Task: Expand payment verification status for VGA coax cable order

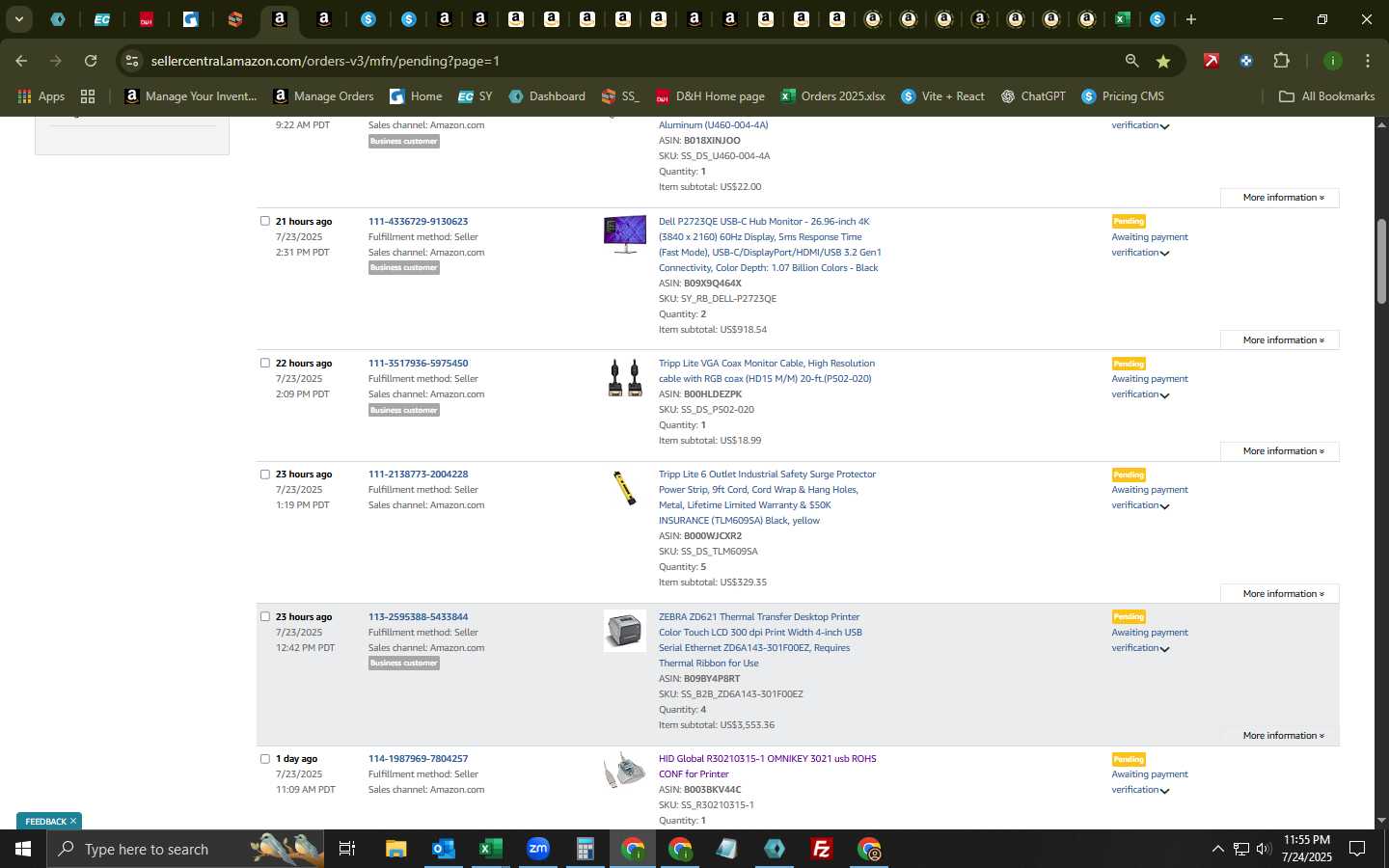Action: (1164, 395)
